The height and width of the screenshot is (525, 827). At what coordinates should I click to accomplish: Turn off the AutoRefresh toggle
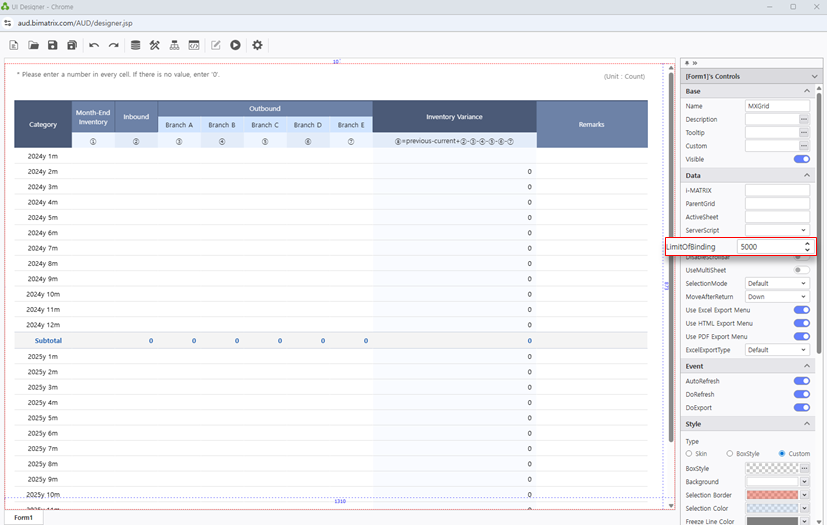pyautogui.click(x=801, y=381)
